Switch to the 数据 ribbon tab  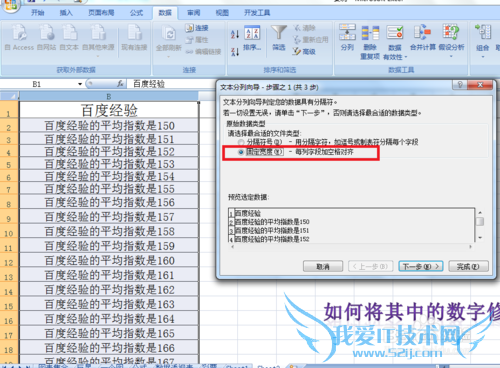(x=165, y=13)
